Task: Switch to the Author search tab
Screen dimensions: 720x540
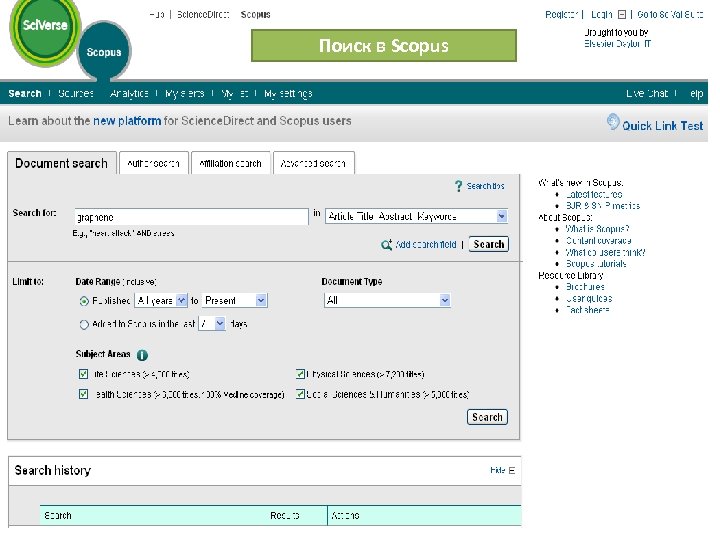Action: click(153, 163)
